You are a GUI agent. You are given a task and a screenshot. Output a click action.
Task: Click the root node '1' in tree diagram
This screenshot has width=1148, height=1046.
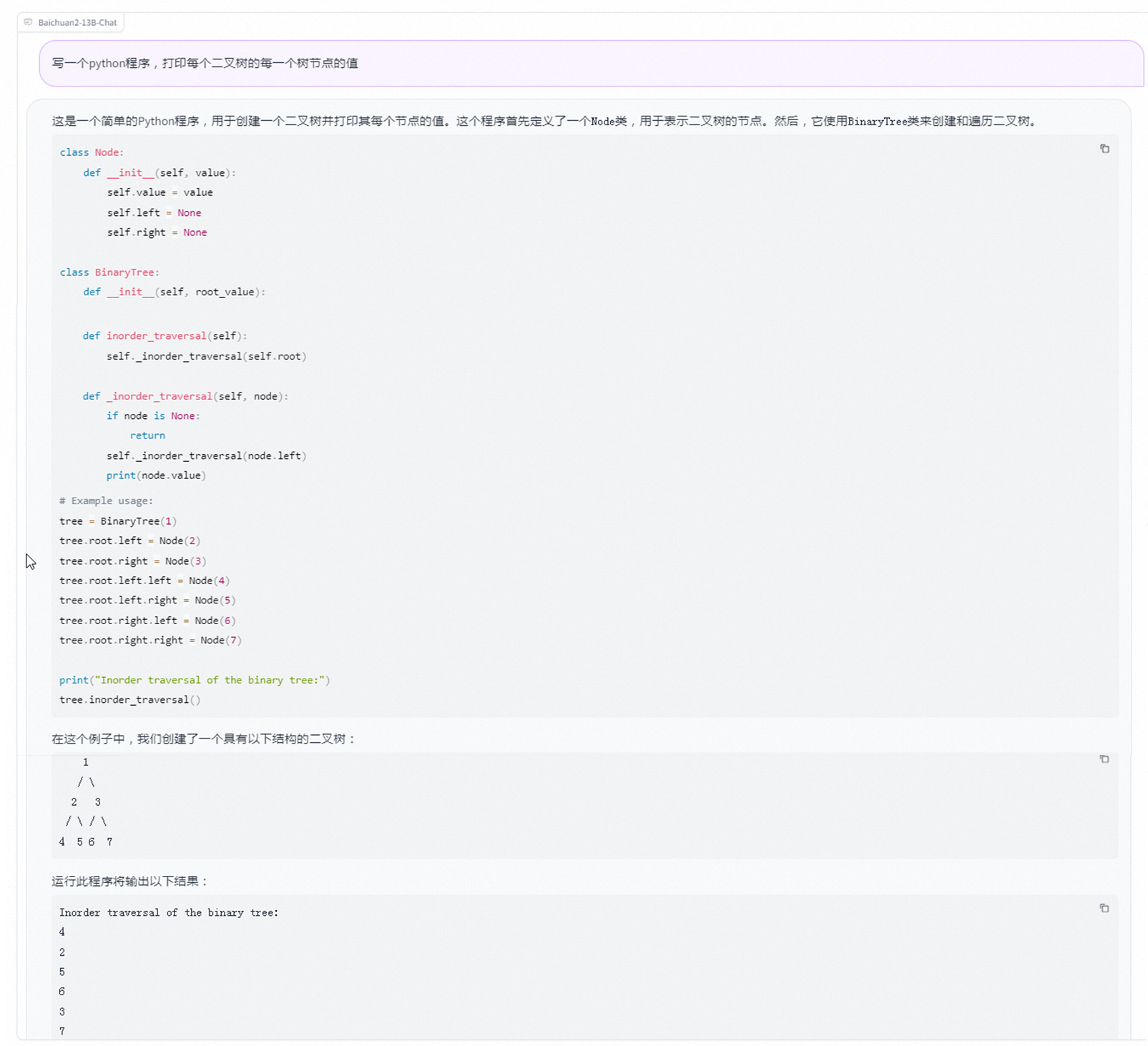click(86, 762)
